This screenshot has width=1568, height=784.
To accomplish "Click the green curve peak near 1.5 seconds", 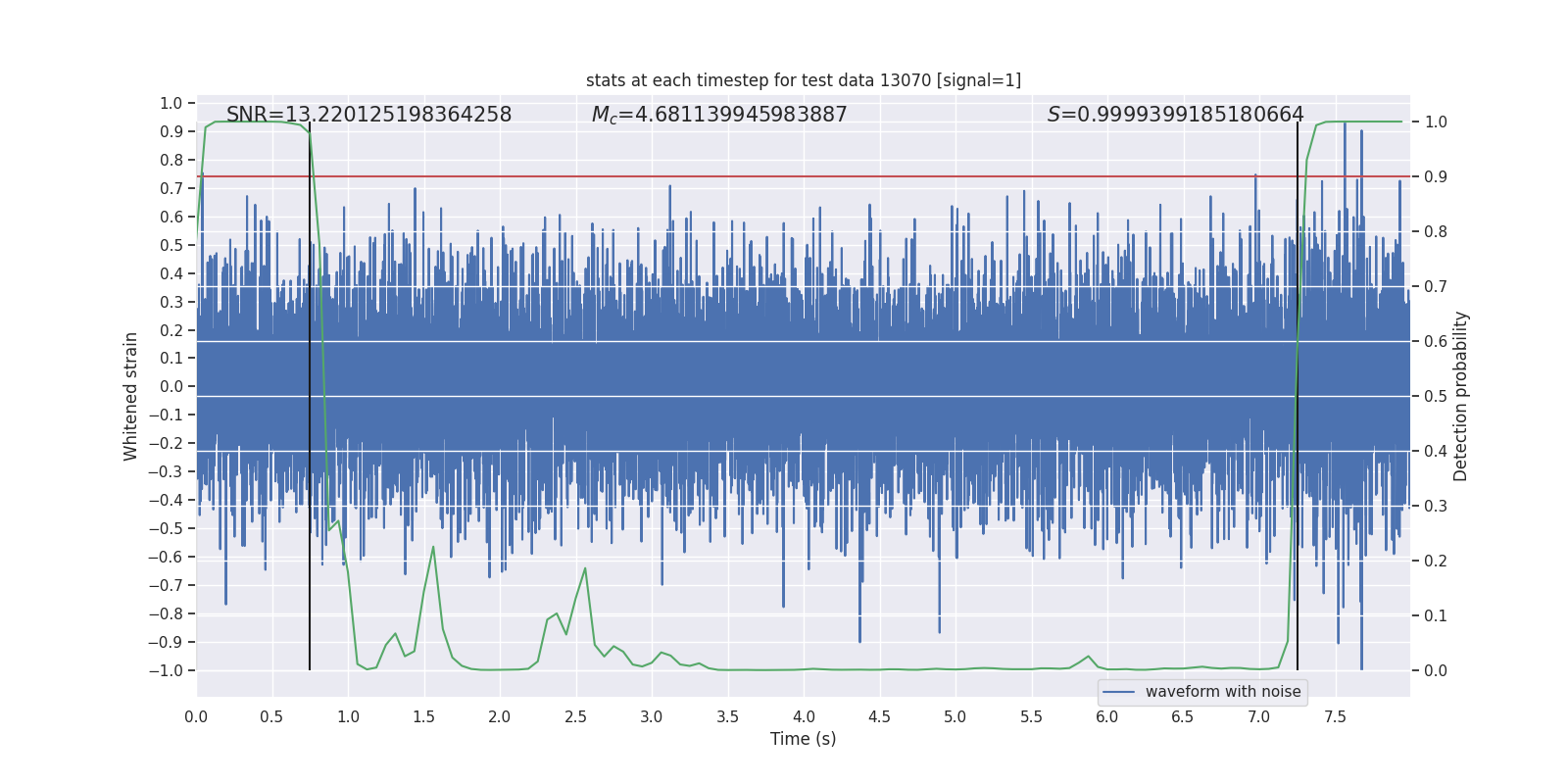I will coord(433,547).
